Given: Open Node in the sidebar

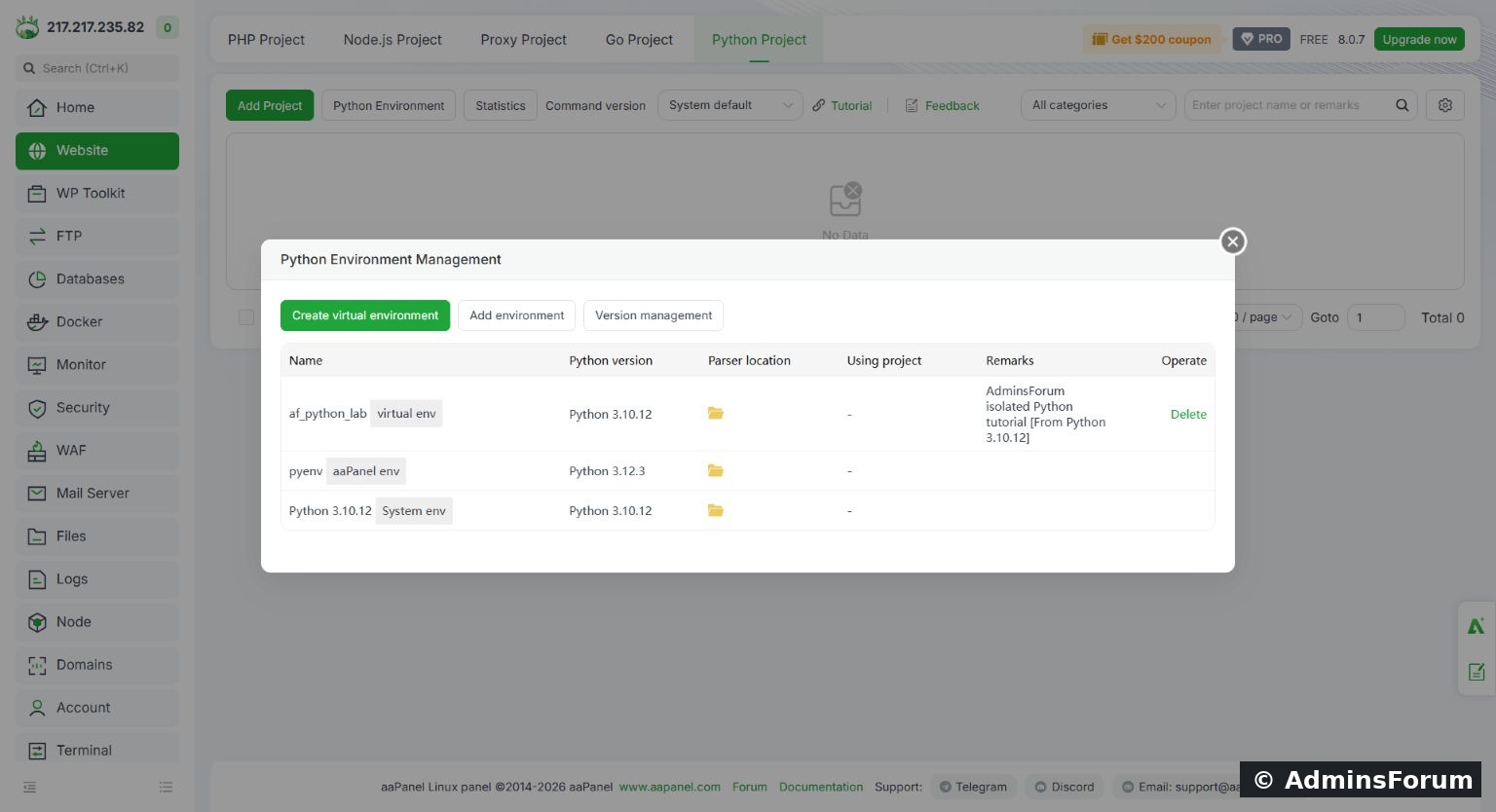Looking at the screenshot, I should (x=97, y=621).
